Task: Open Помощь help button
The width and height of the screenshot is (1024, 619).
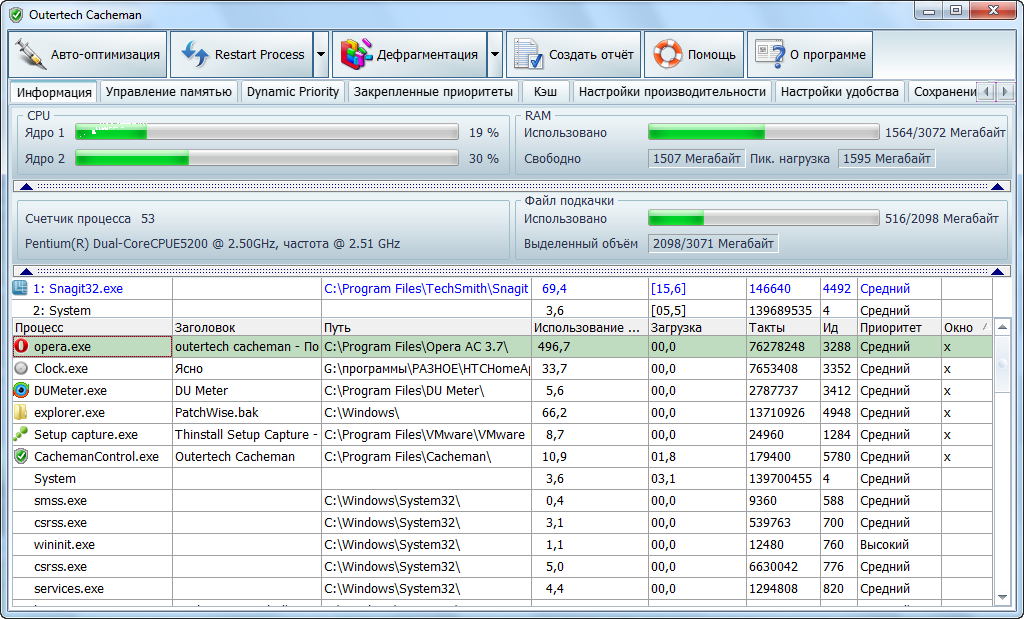Action: [x=694, y=54]
